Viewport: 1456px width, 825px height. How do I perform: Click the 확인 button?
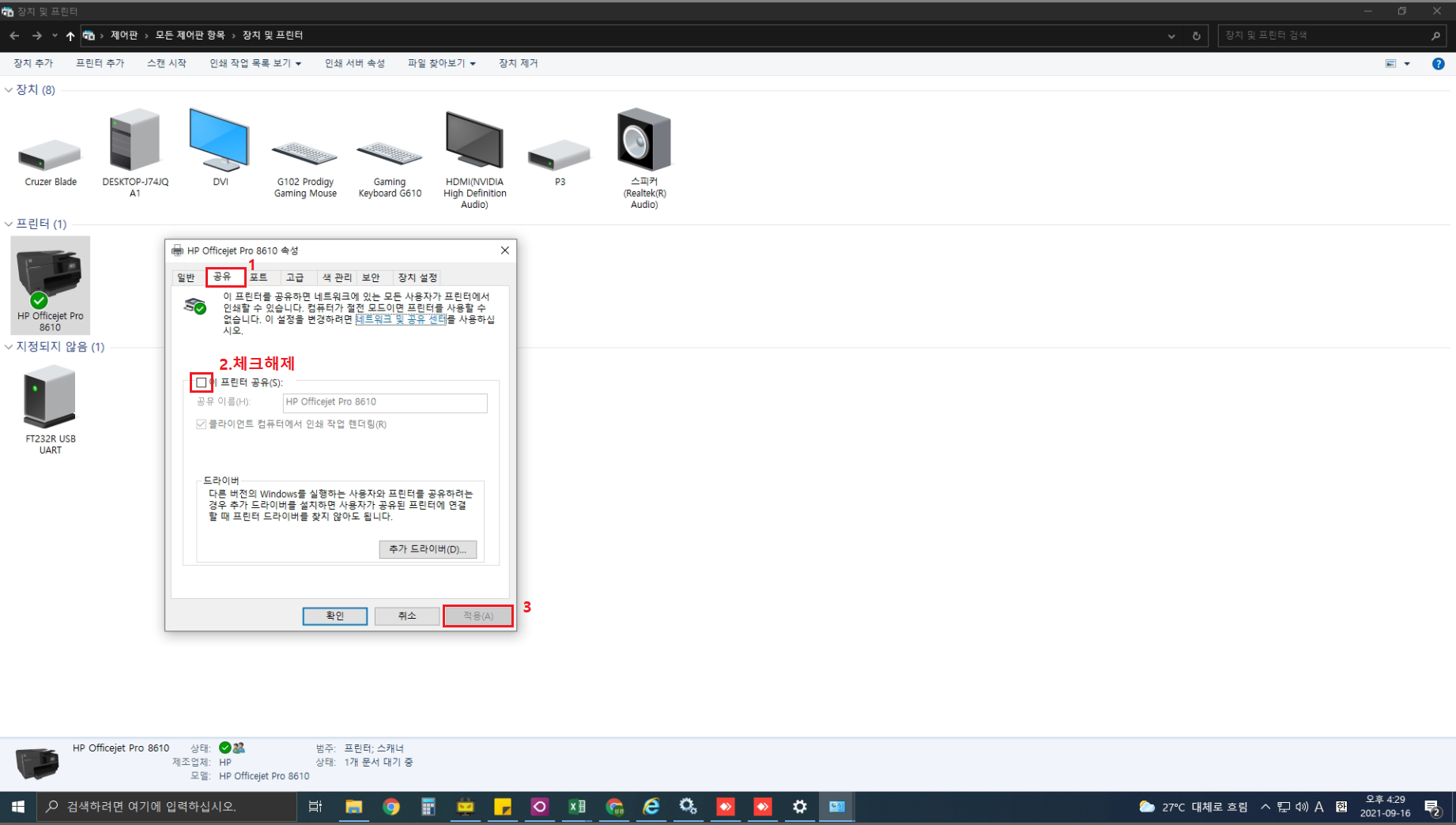click(x=335, y=616)
